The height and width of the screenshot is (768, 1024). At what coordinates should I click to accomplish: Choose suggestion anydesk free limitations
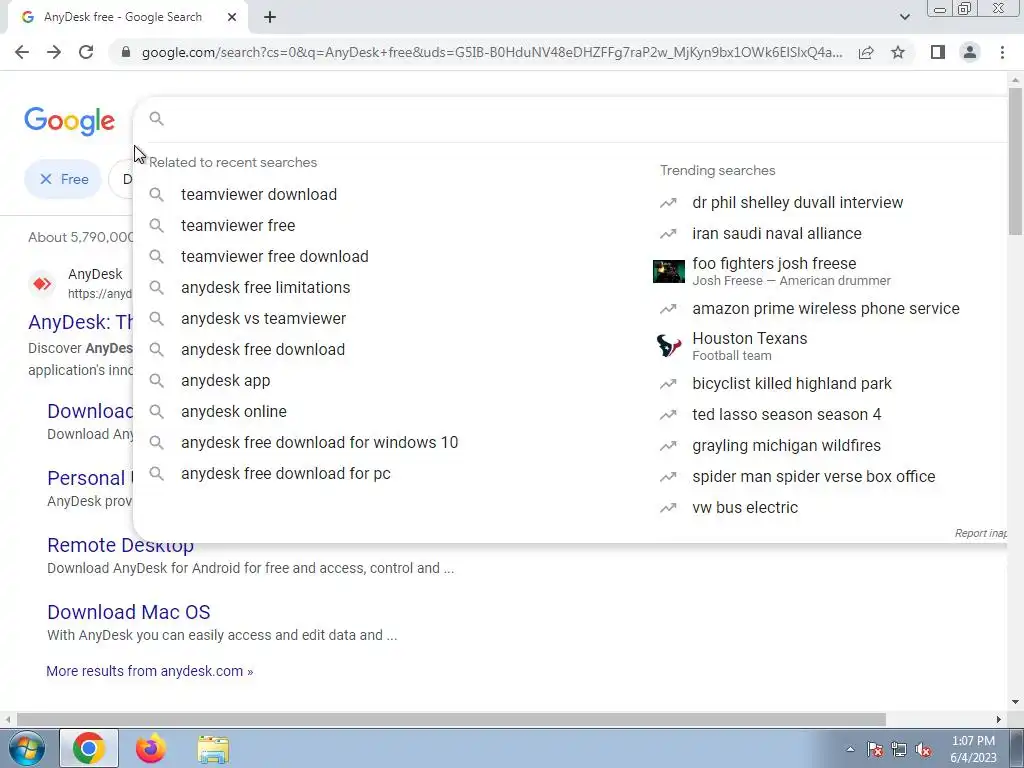[x=265, y=287]
